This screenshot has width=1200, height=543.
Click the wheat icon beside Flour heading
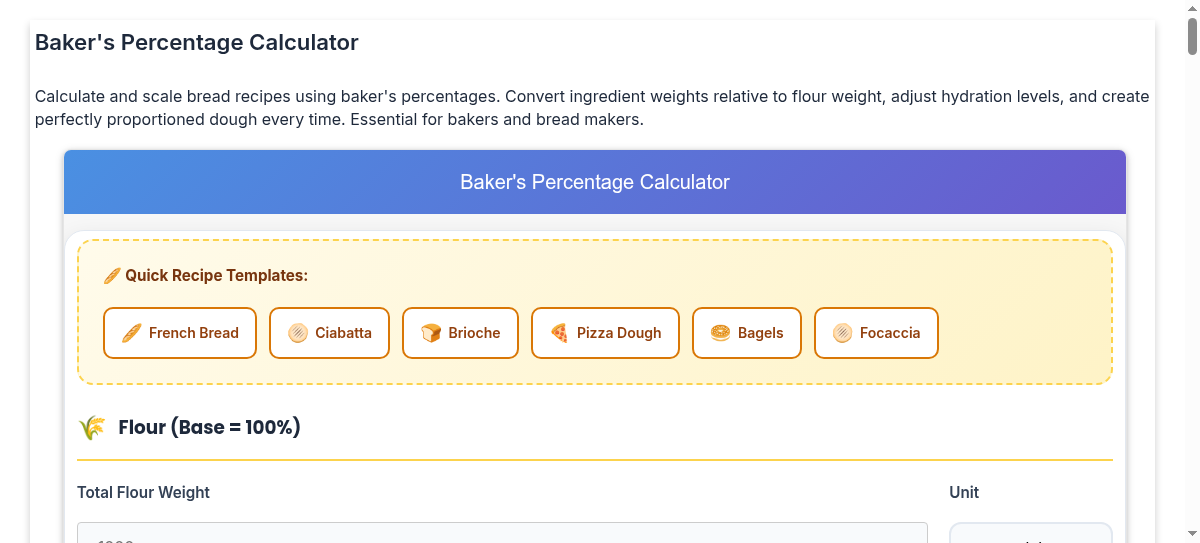coord(92,428)
